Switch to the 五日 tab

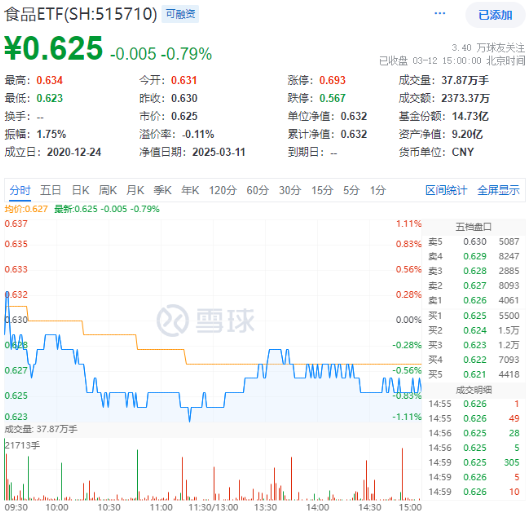pos(51,190)
